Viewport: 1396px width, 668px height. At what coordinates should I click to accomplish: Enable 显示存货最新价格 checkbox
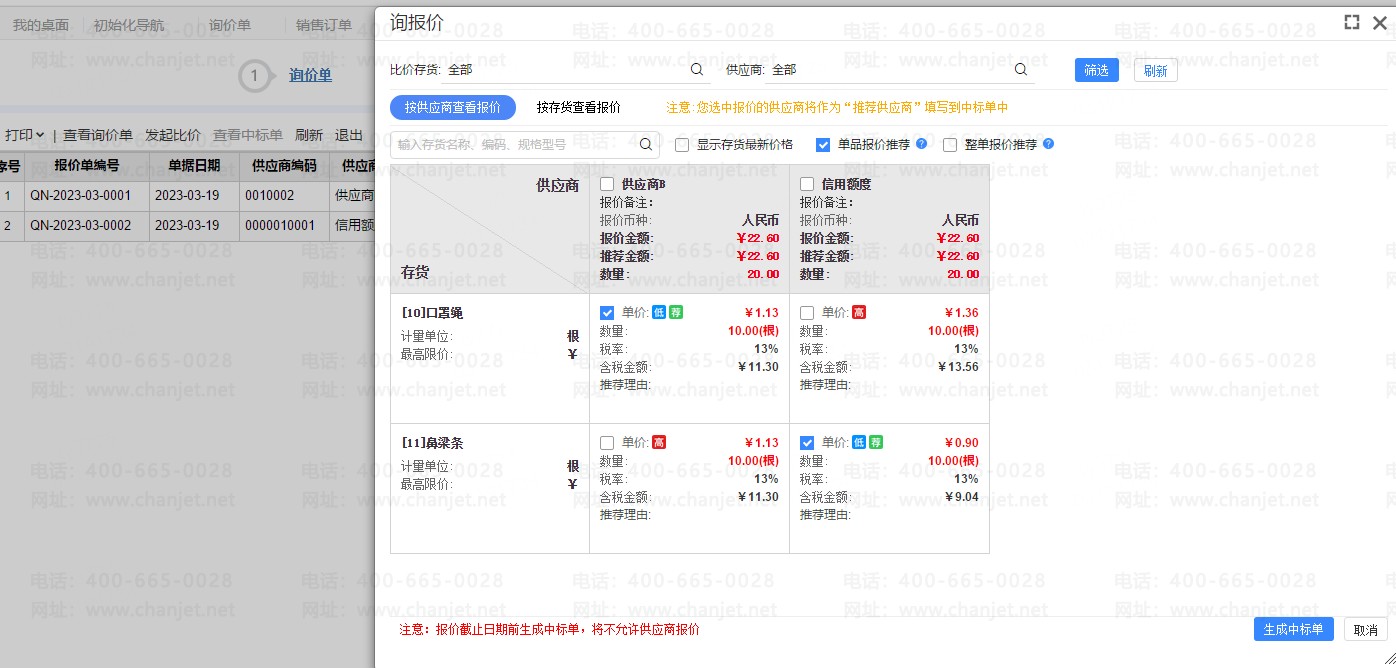[x=682, y=145]
